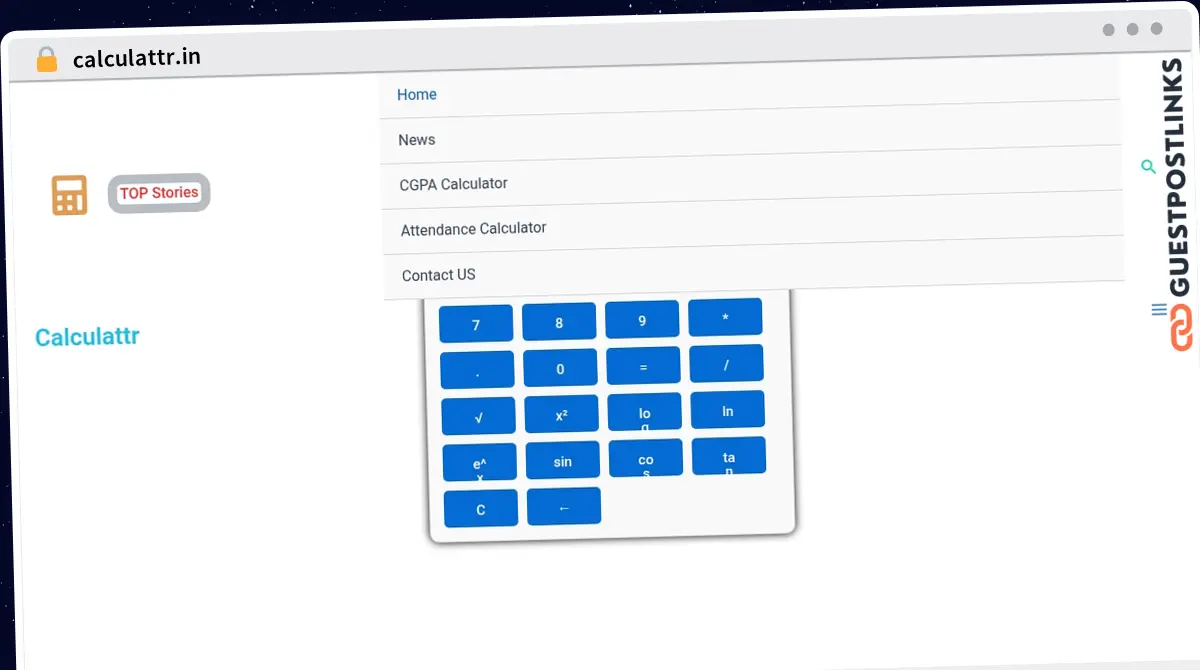Screen dimensions: 1200x670
Task: Open the search magnifier icon
Action: point(1149,167)
